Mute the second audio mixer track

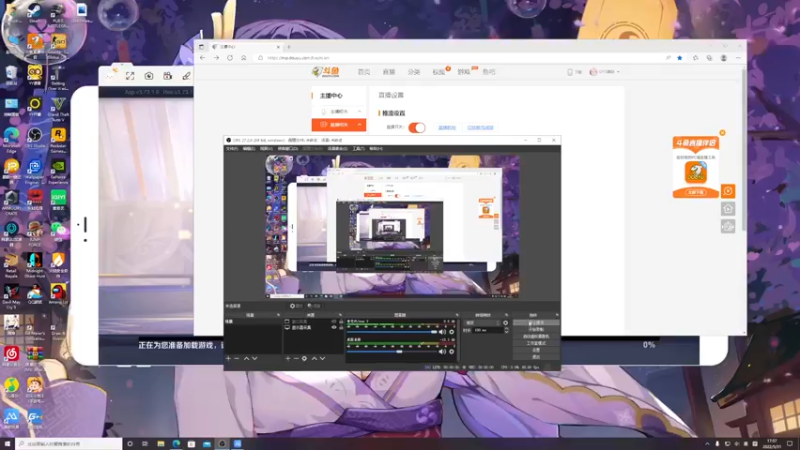[x=442, y=352]
